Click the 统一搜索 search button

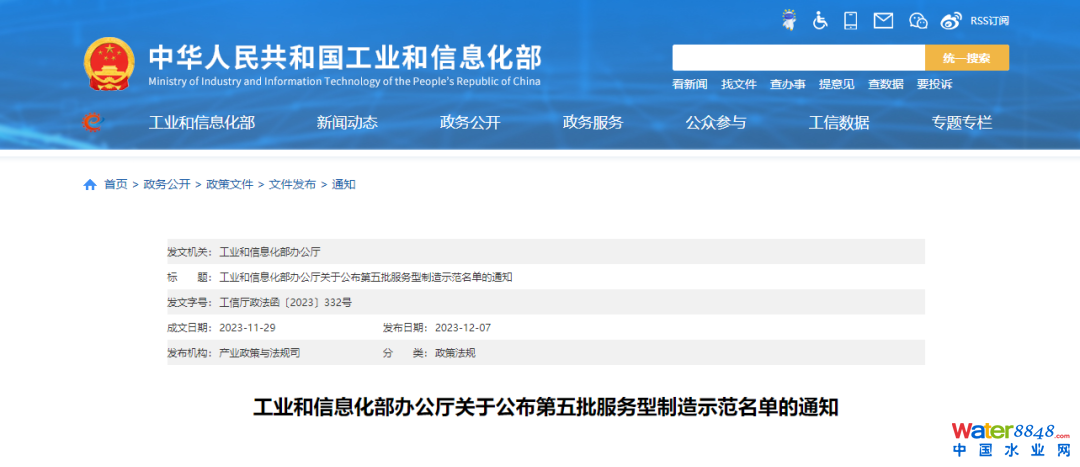coord(966,58)
